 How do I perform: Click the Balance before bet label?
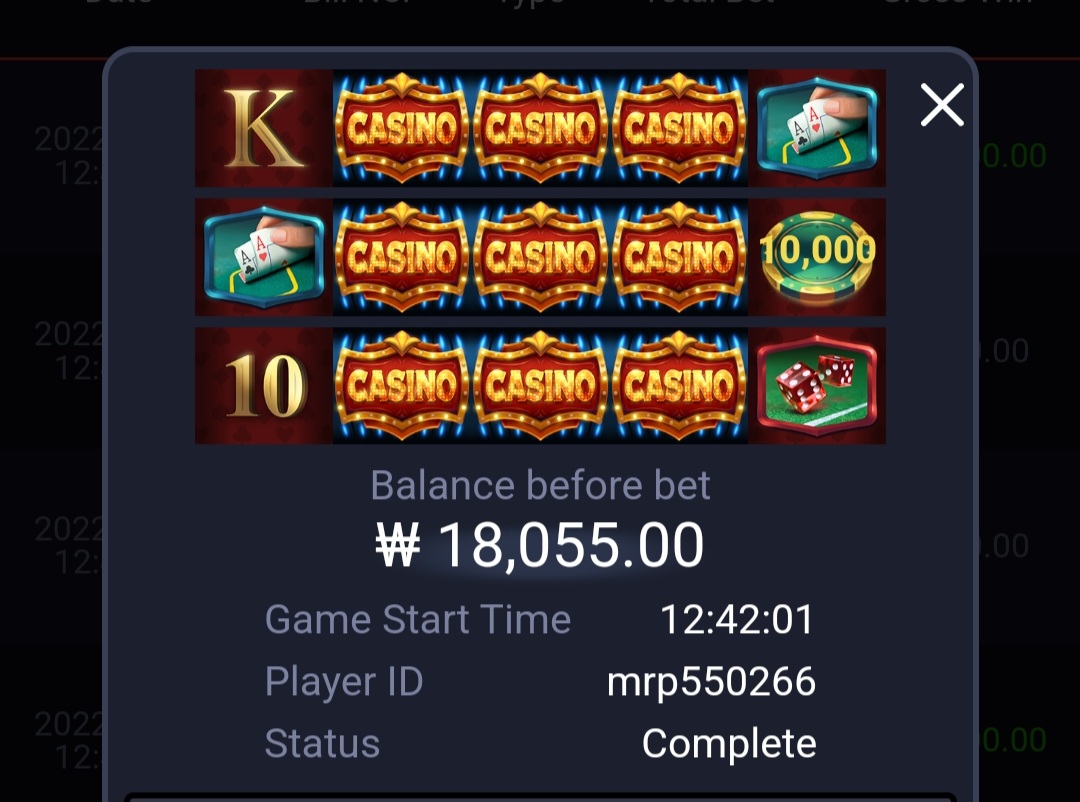[540, 485]
